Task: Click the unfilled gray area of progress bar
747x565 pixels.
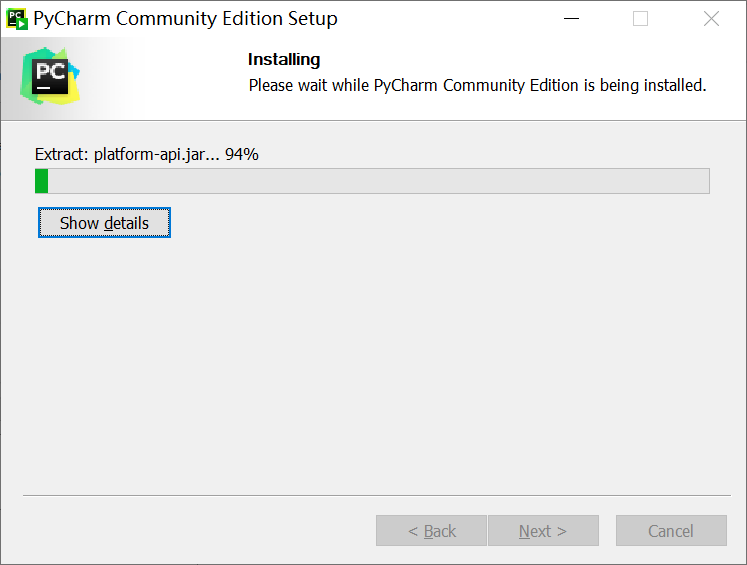Action: (x=379, y=181)
